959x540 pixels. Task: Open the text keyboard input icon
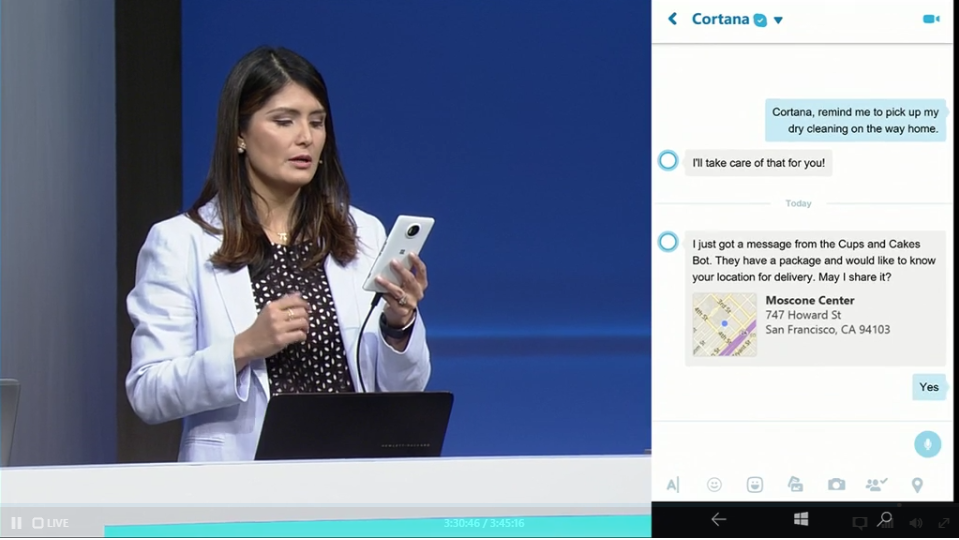coord(673,485)
